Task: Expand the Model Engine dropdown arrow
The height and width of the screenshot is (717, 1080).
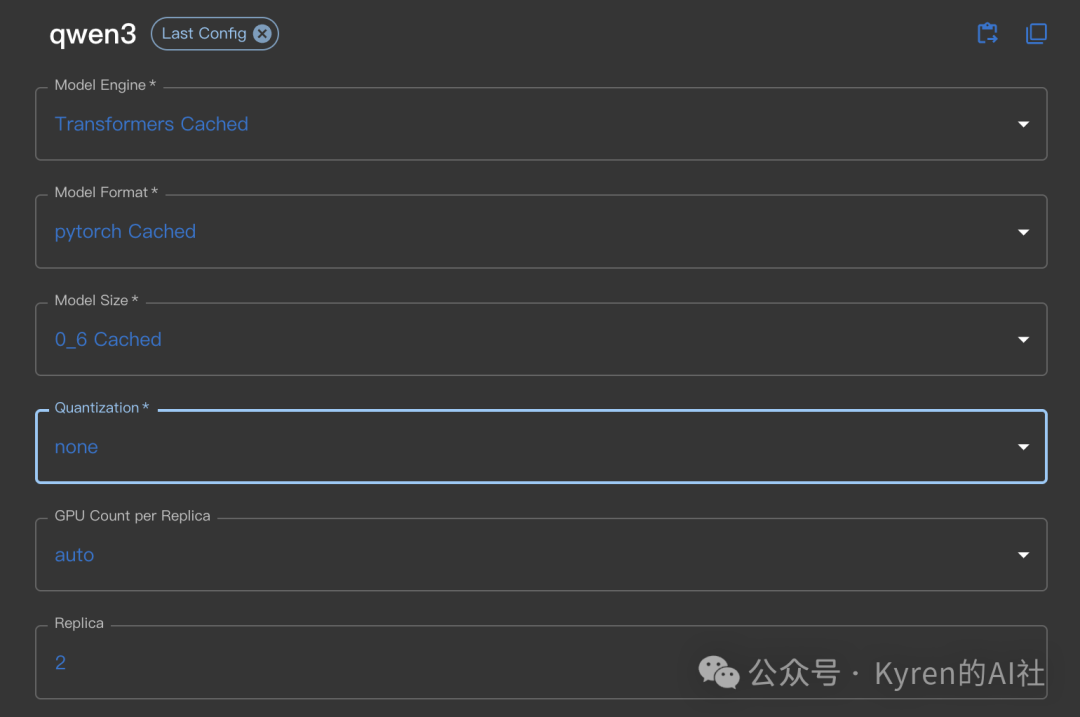Action: tap(1023, 124)
